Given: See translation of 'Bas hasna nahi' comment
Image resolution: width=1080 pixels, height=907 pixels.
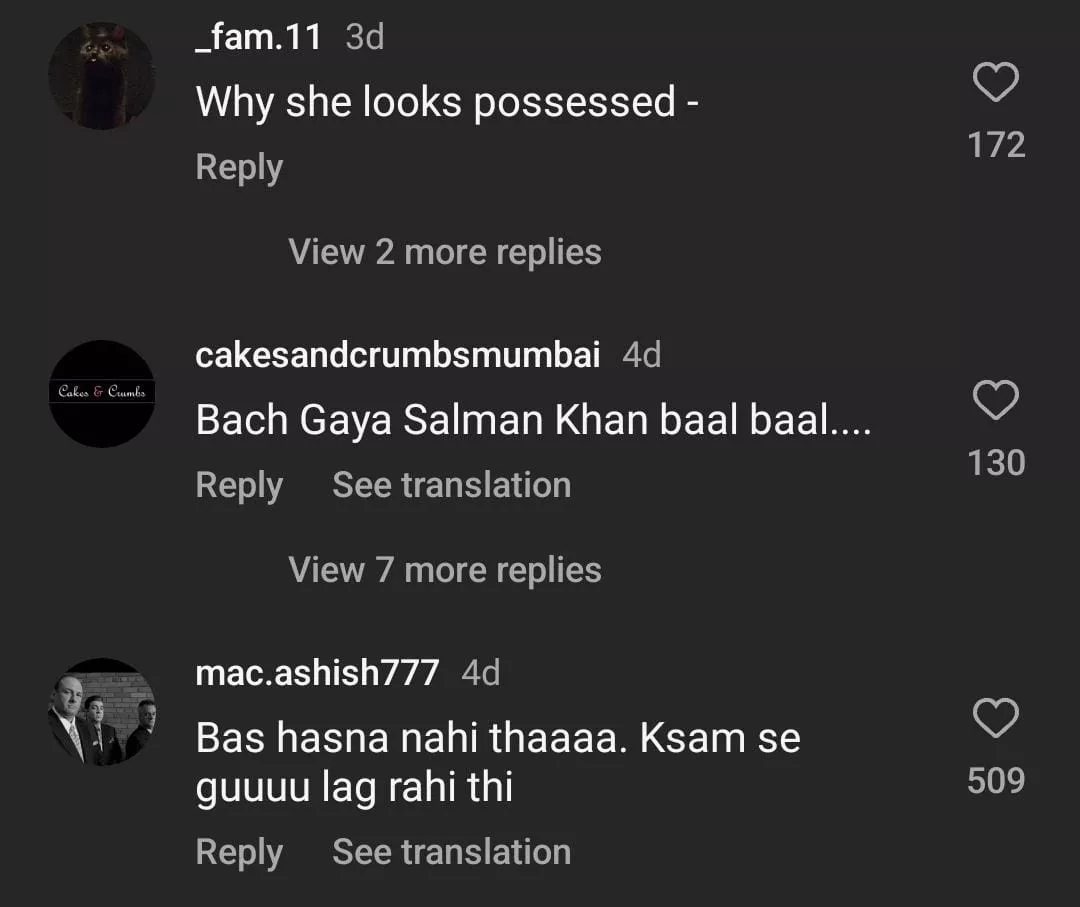Looking at the screenshot, I should pyautogui.click(x=451, y=852).
